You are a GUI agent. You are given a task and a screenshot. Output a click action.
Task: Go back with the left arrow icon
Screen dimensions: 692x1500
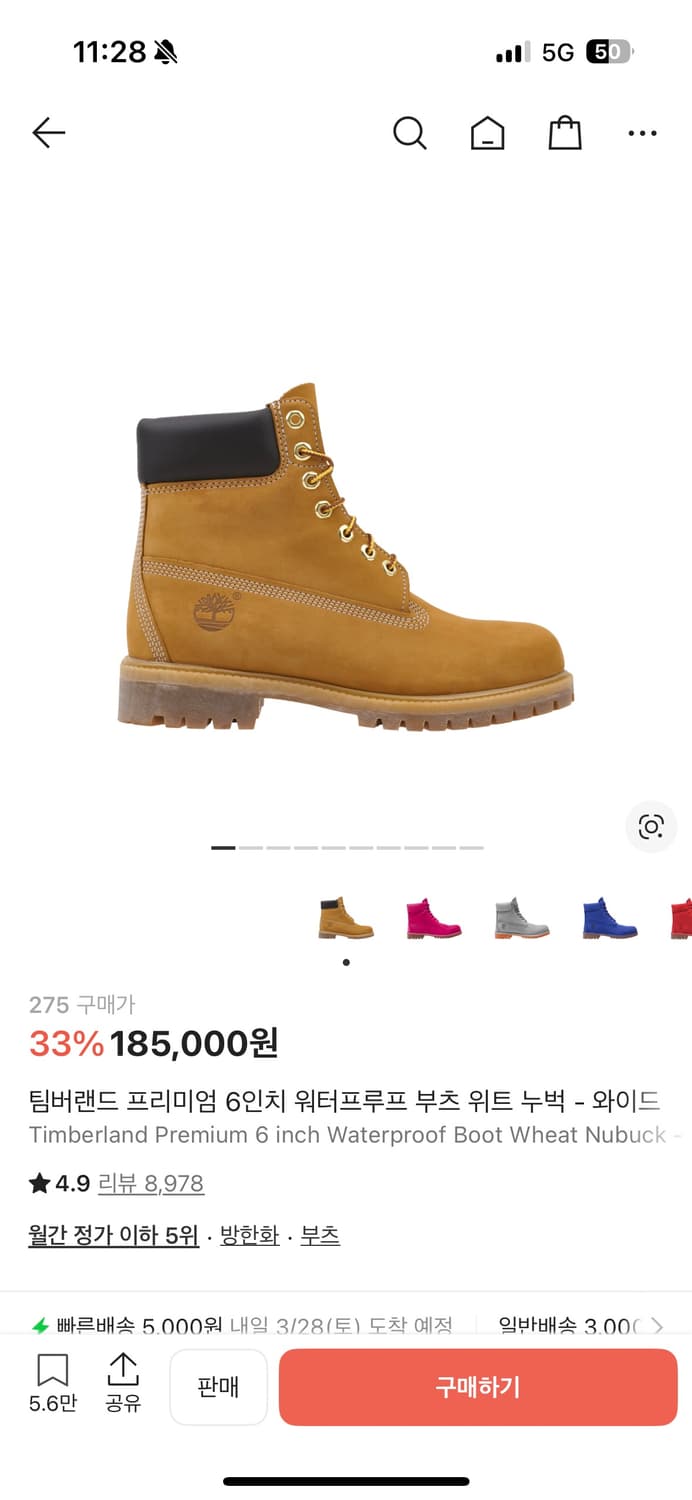(x=48, y=133)
